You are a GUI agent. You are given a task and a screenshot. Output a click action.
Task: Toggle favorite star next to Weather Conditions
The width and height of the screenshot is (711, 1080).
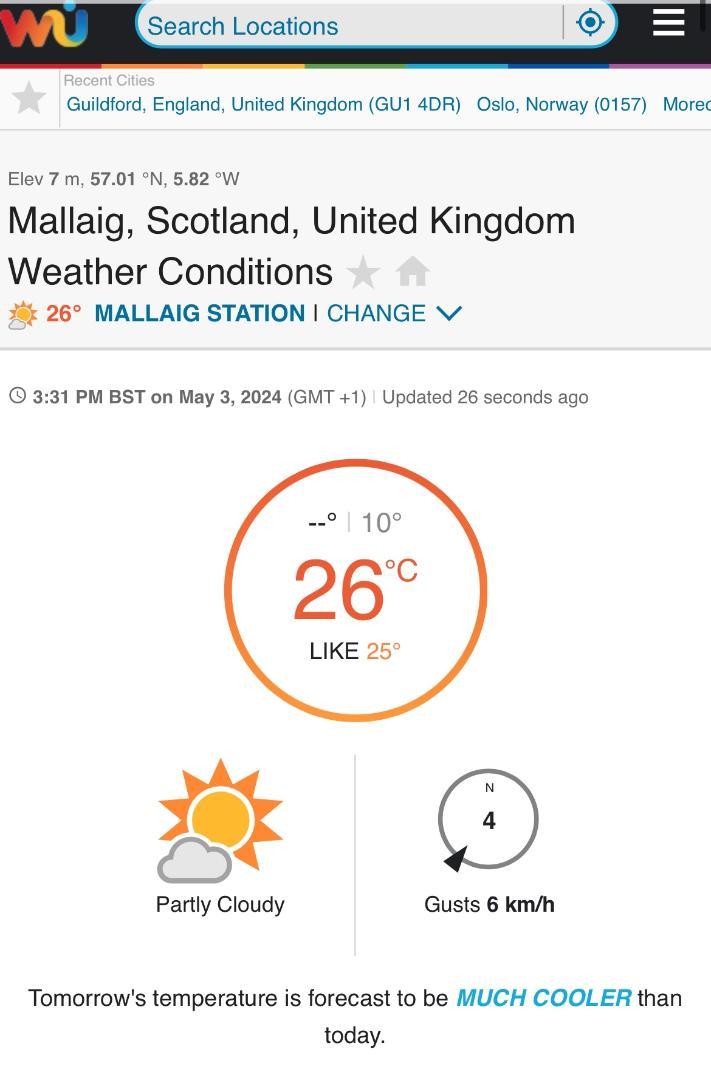pyautogui.click(x=363, y=272)
